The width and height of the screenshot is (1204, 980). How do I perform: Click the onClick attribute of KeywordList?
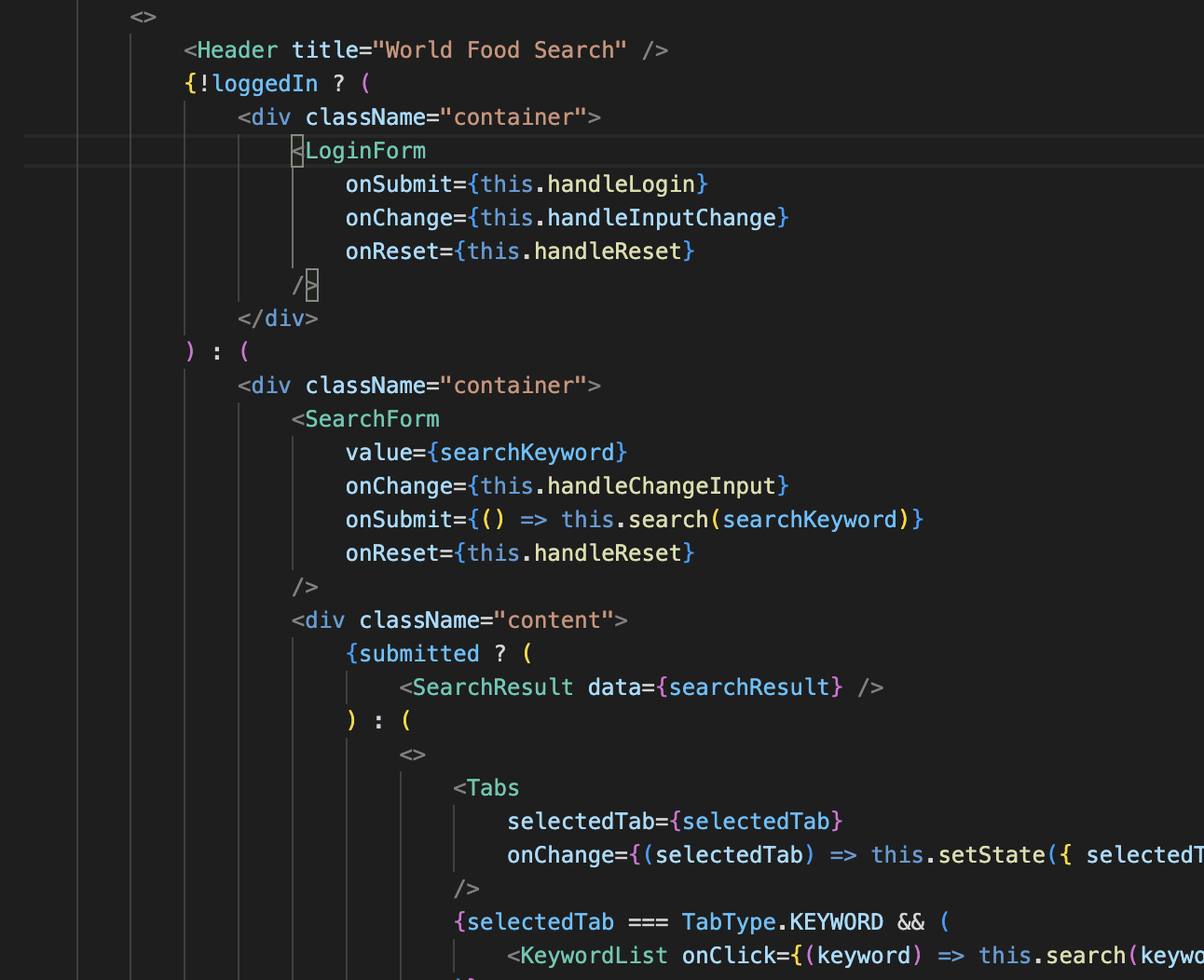coord(729,956)
